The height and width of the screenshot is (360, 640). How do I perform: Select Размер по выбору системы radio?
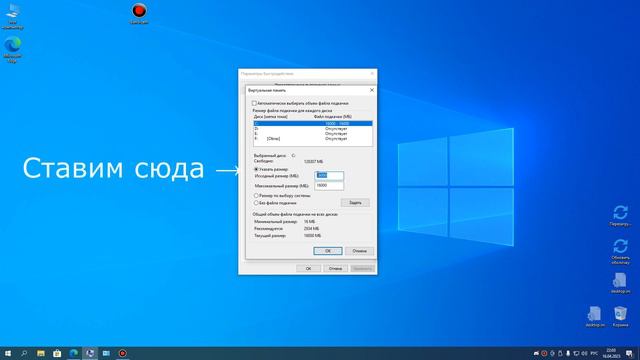(256, 196)
